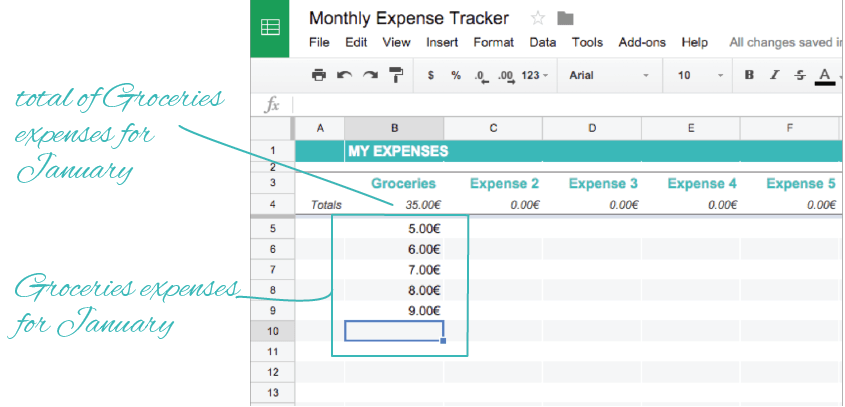Click the 35.00€ Groceries total cell
The height and width of the screenshot is (407, 845).
coord(394,205)
